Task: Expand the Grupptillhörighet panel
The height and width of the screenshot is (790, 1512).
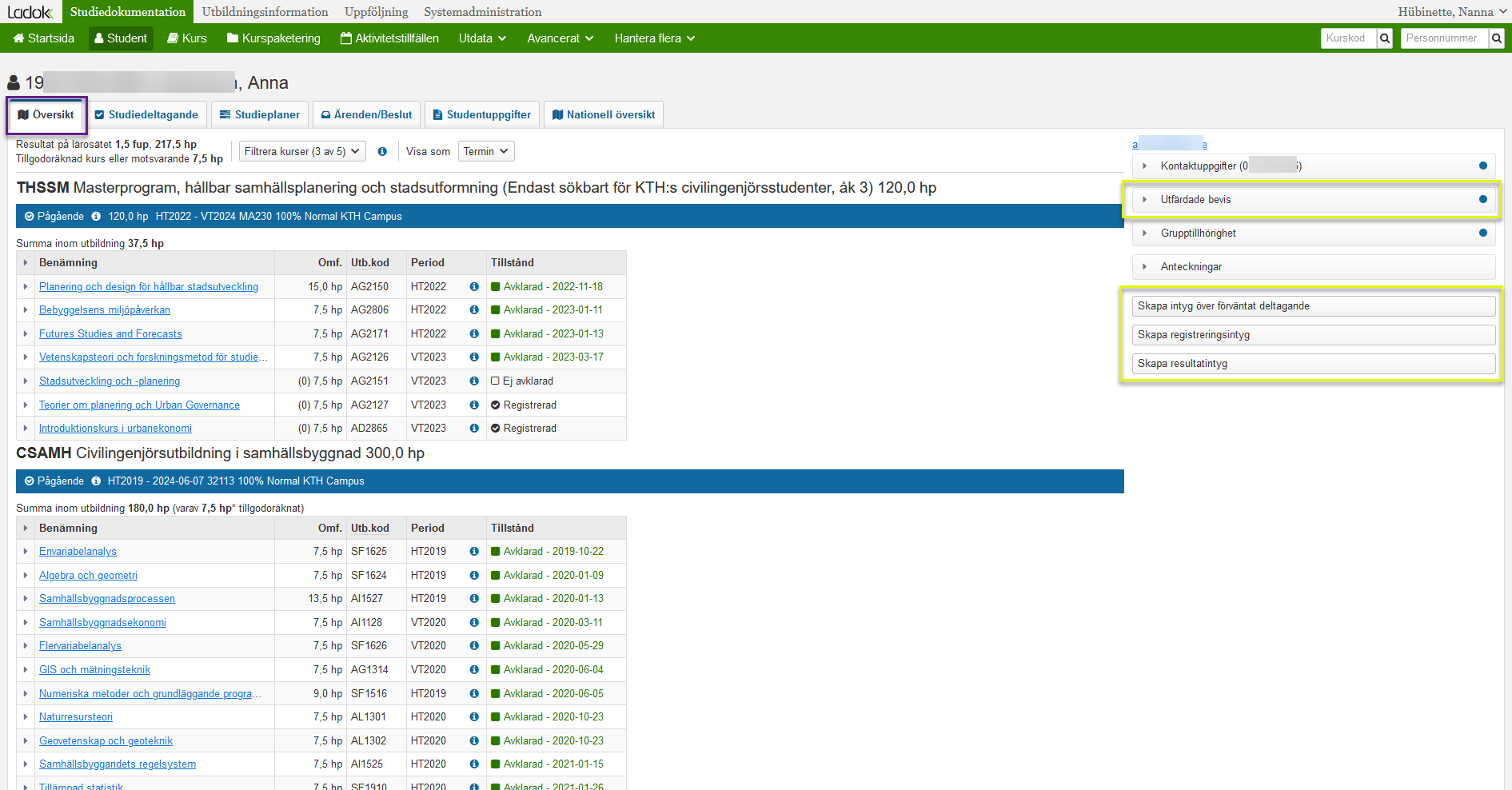Action: (1314, 233)
